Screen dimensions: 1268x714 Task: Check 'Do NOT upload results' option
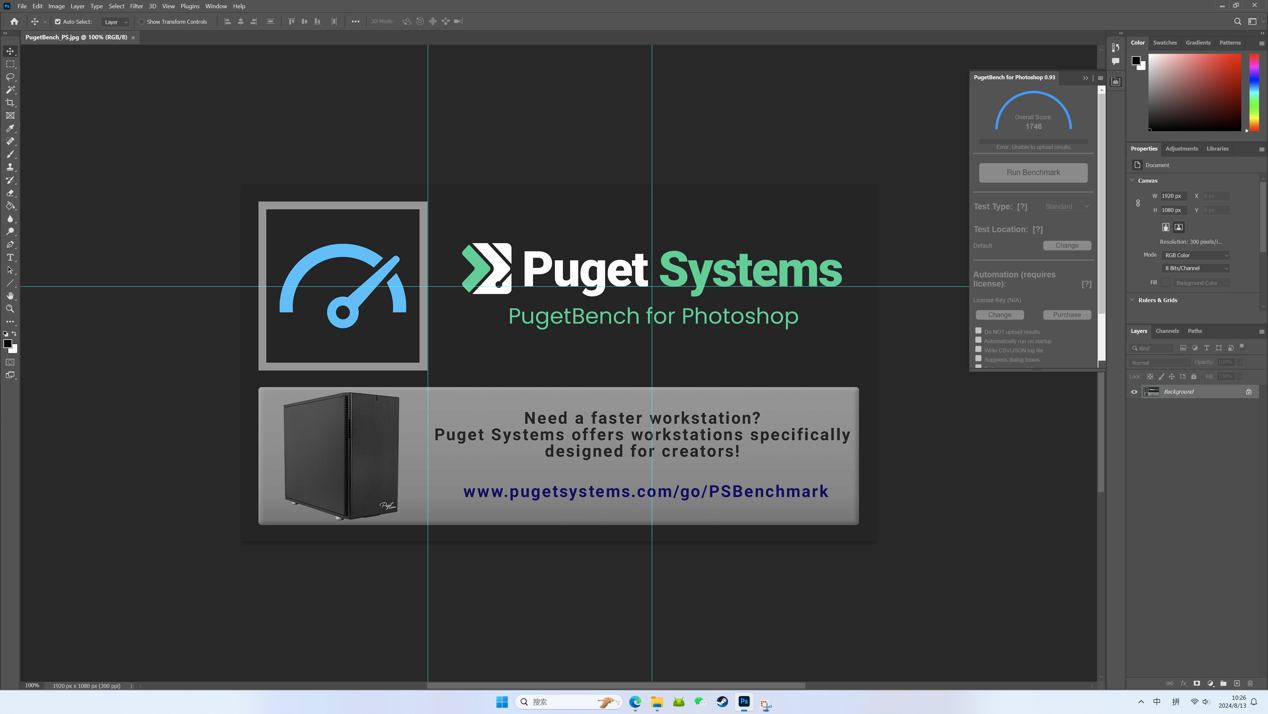click(x=978, y=331)
